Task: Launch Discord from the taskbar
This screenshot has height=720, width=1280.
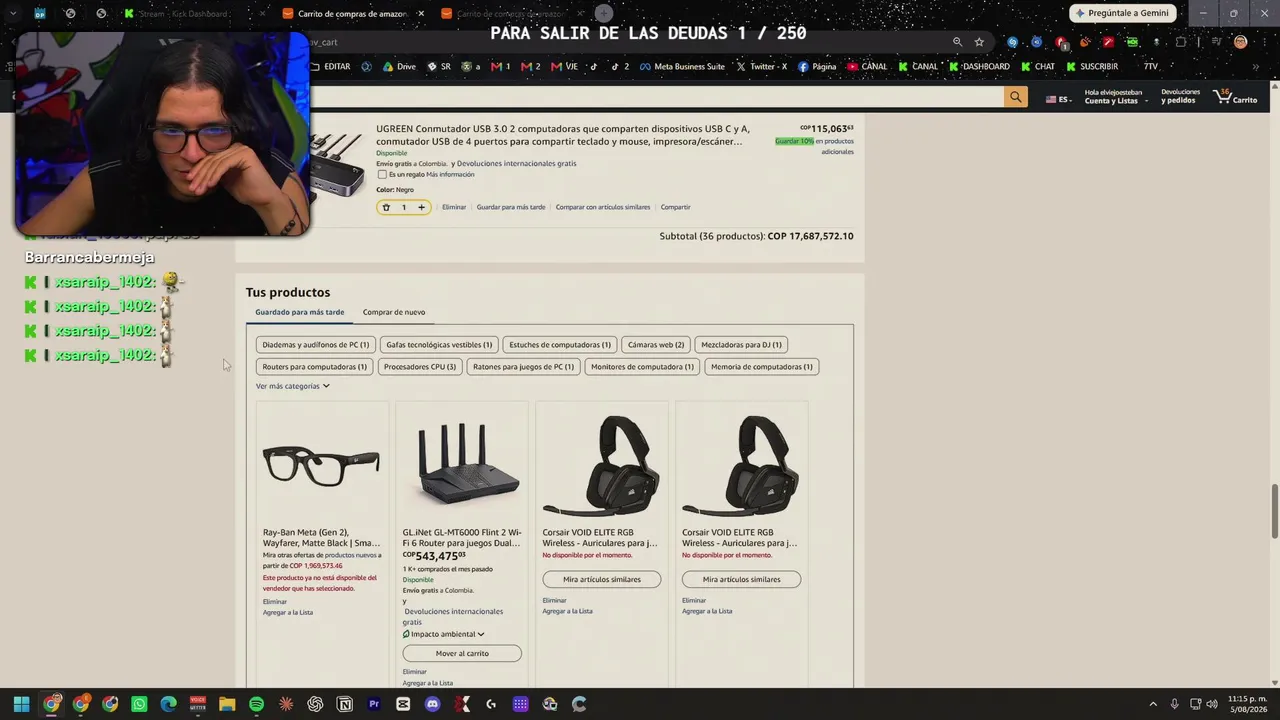Action: coord(432,704)
